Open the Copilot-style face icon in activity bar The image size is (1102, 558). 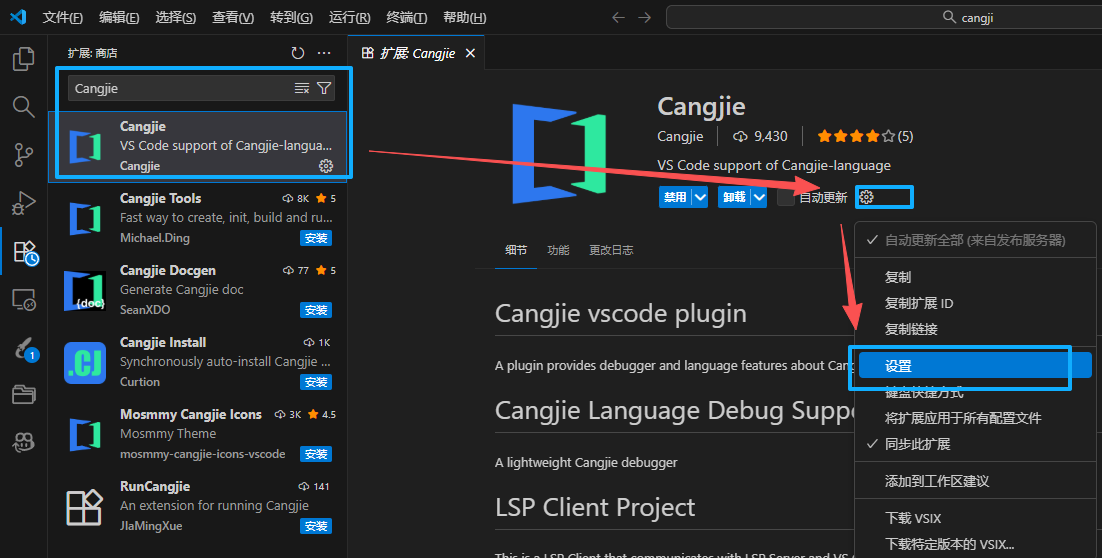pyautogui.click(x=23, y=442)
